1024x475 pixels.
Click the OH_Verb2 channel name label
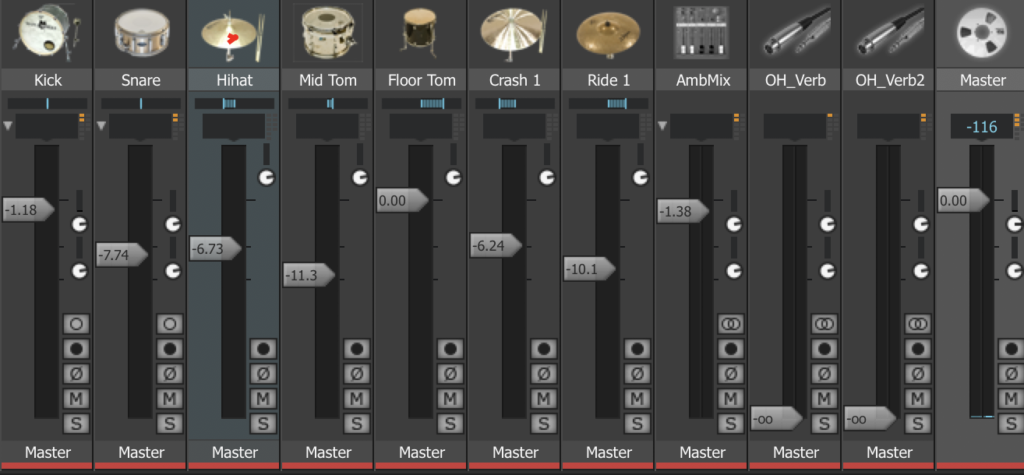(888, 80)
